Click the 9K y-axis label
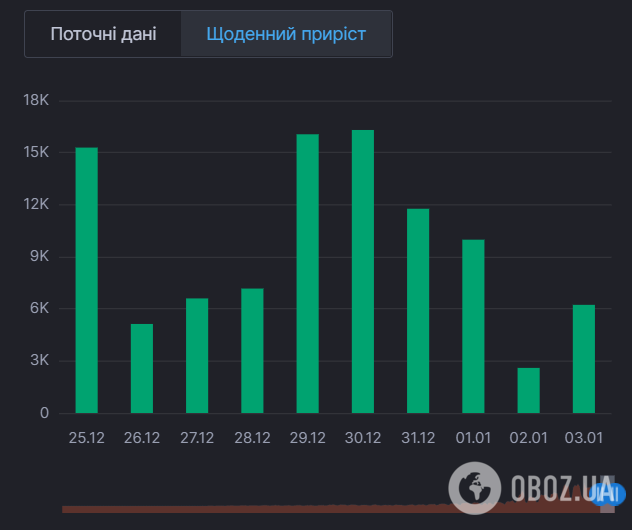The width and height of the screenshot is (632, 530). [39, 257]
